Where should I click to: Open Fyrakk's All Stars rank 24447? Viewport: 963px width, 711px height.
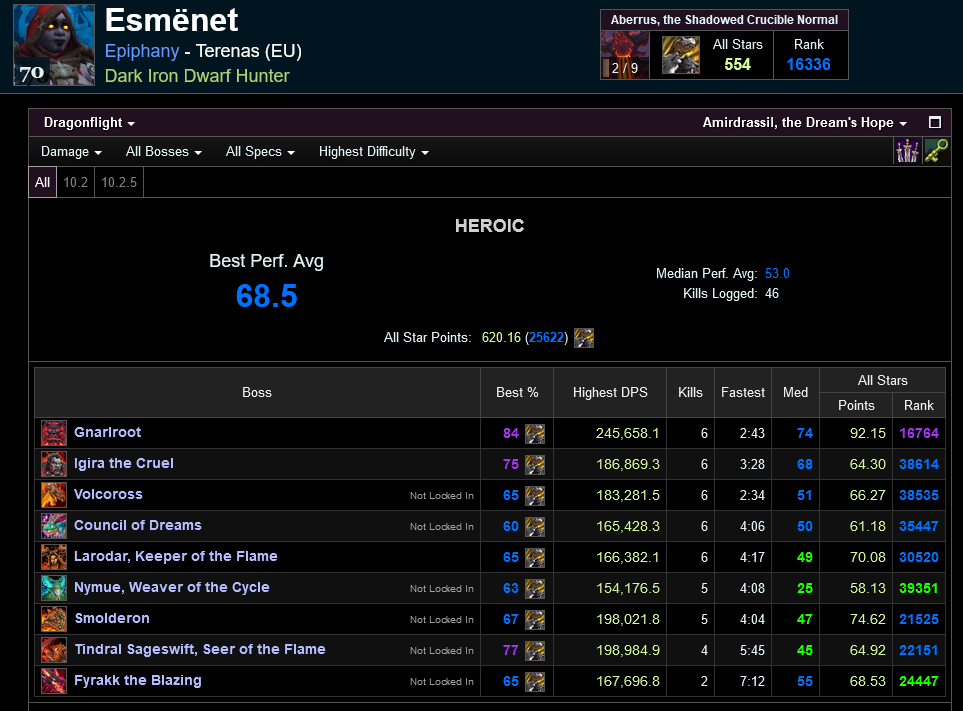919,682
